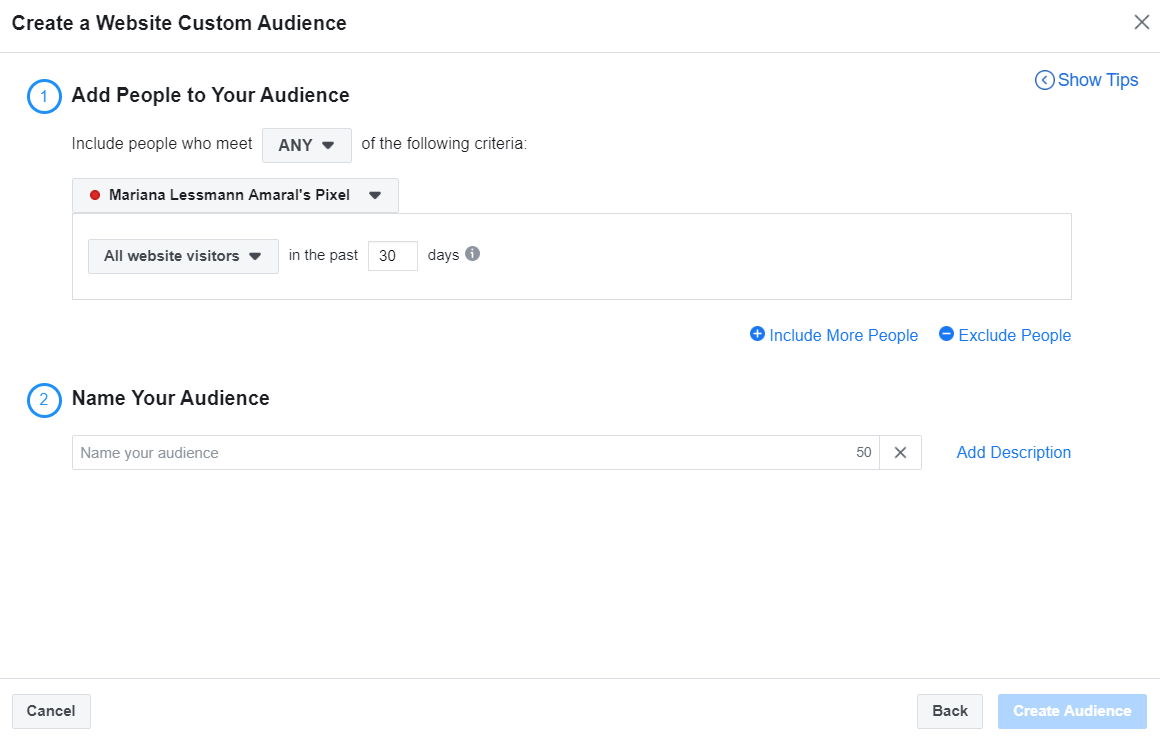The image size is (1160, 744).
Task: Open the ANY criteria dropdown
Action: click(306, 145)
